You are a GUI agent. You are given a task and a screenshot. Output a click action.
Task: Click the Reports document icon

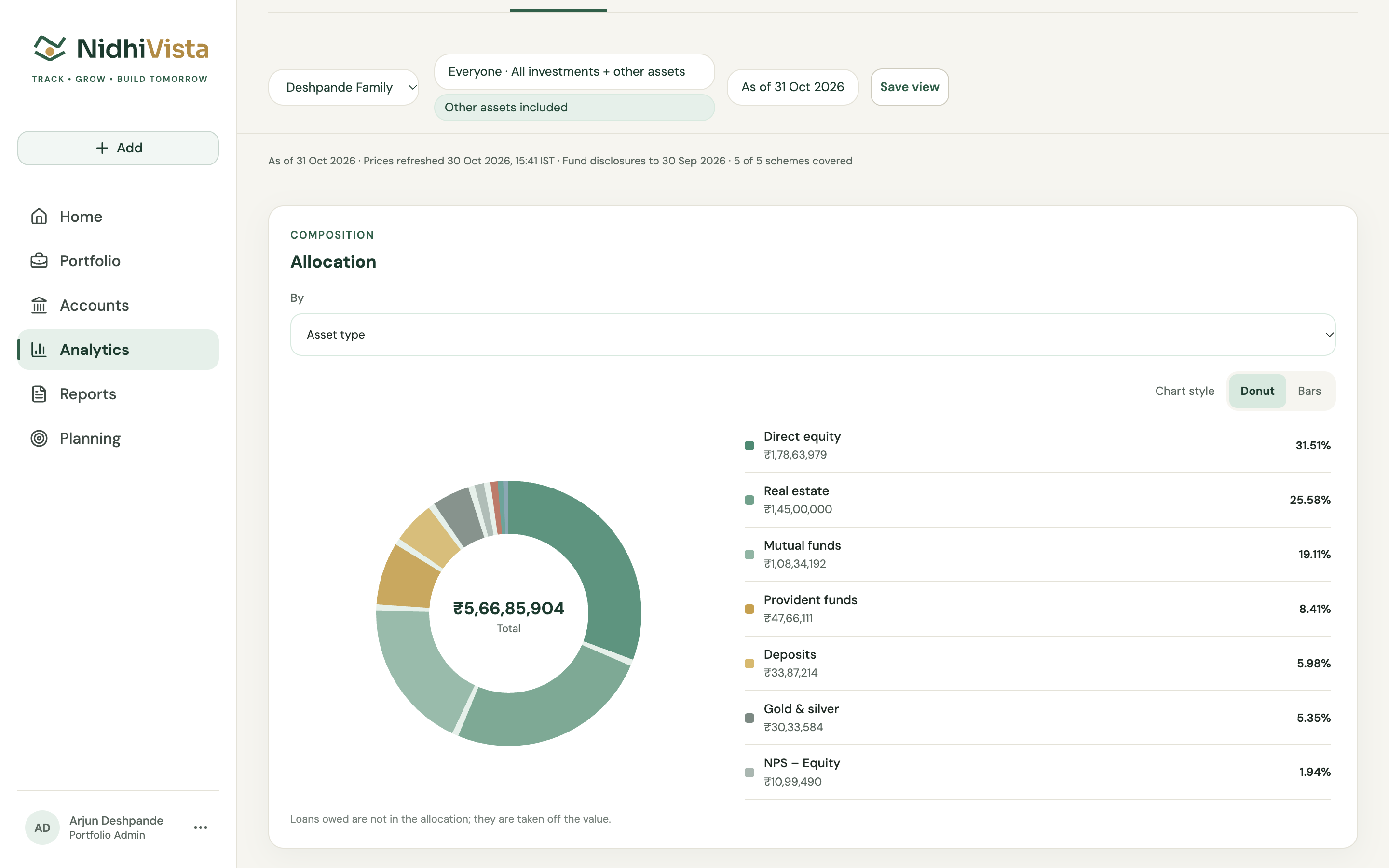(39, 394)
